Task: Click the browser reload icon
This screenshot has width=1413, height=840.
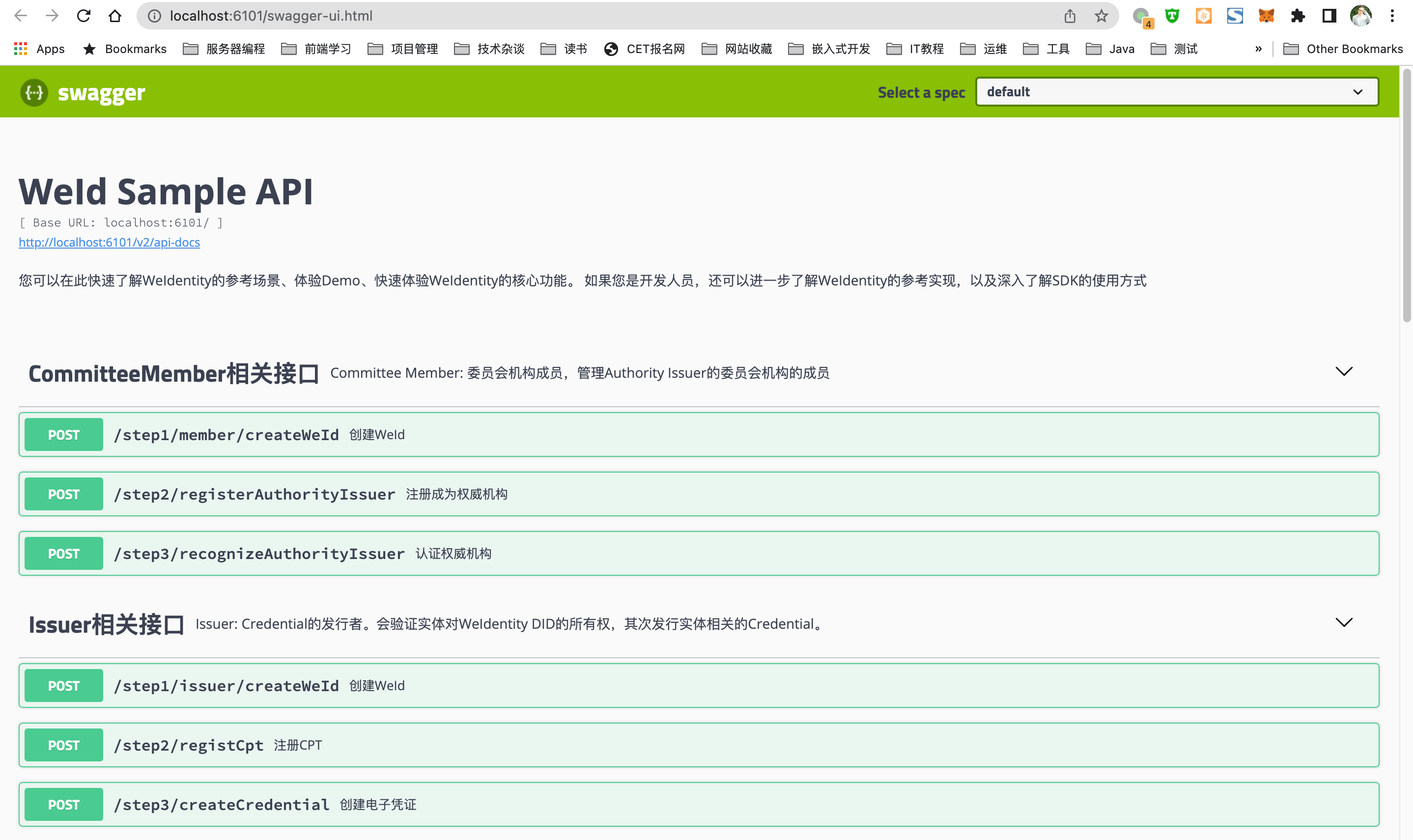Action: pyautogui.click(x=84, y=16)
